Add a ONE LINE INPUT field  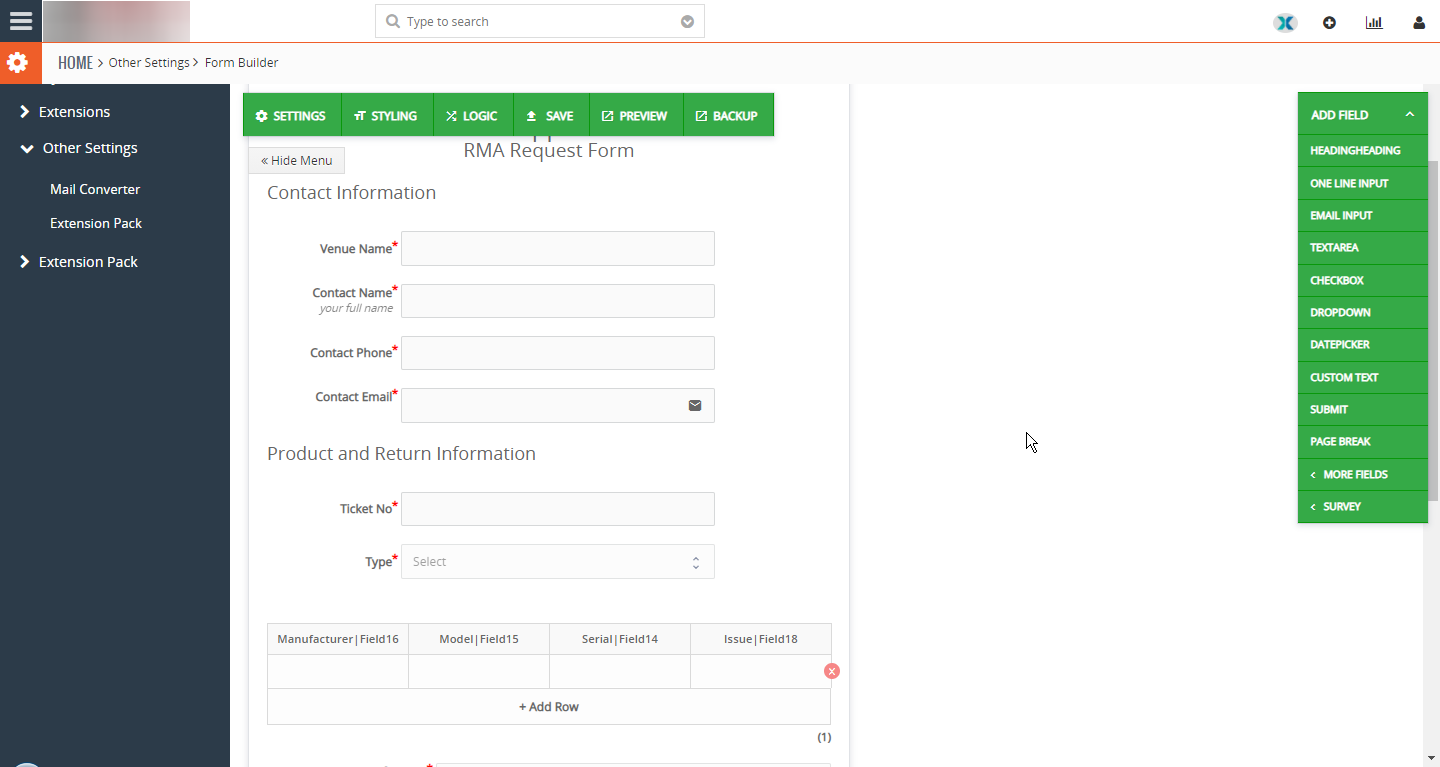tap(1363, 183)
